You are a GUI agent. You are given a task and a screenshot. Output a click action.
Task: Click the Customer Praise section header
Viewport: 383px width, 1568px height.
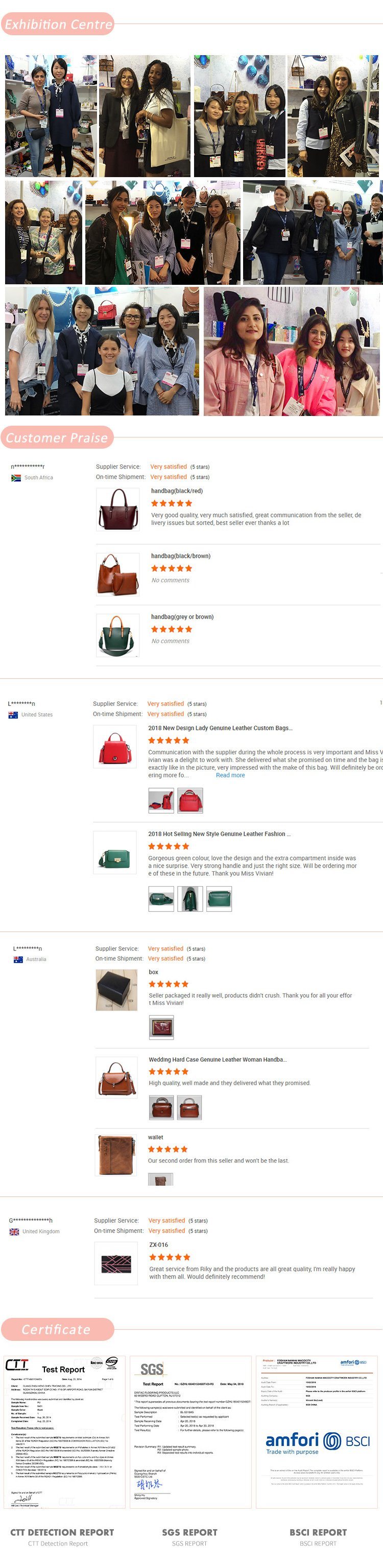[x=57, y=437]
